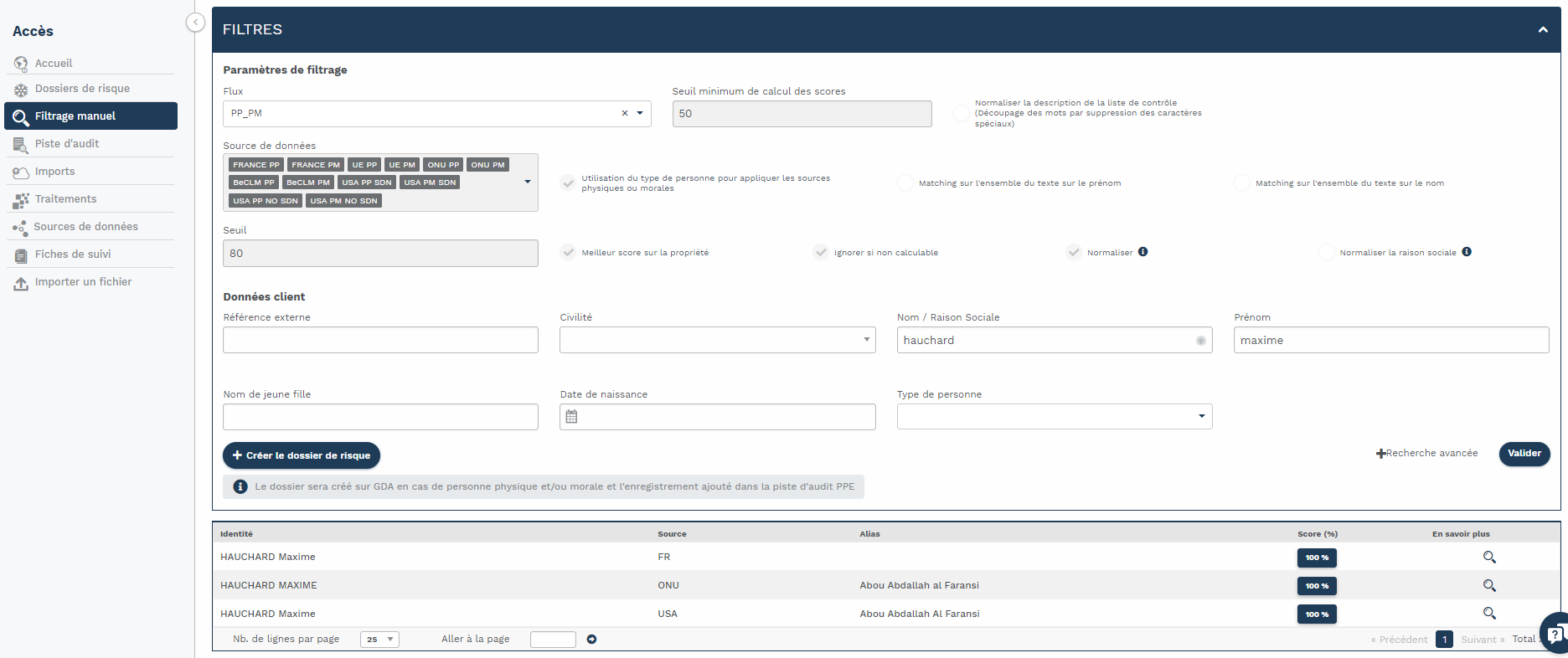Click magnifier icon for HAUCHARD Maxime FR row
Screen dimensions: 1568x658
(x=1488, y=558)
